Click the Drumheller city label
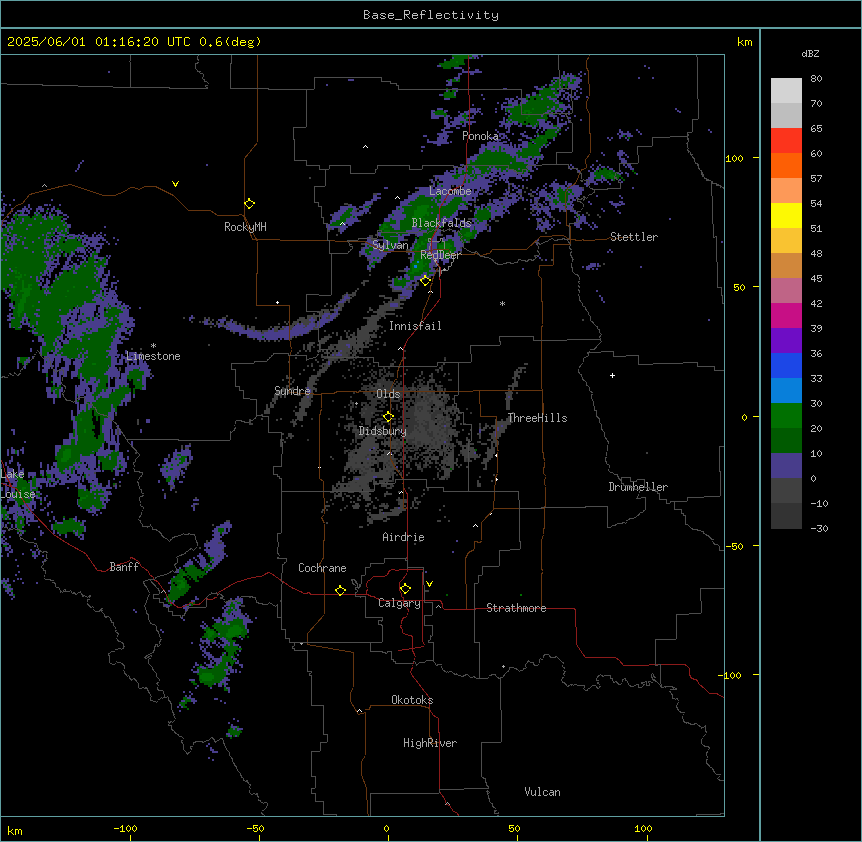The width and height of the screenshot is (862, 842). 638,487
